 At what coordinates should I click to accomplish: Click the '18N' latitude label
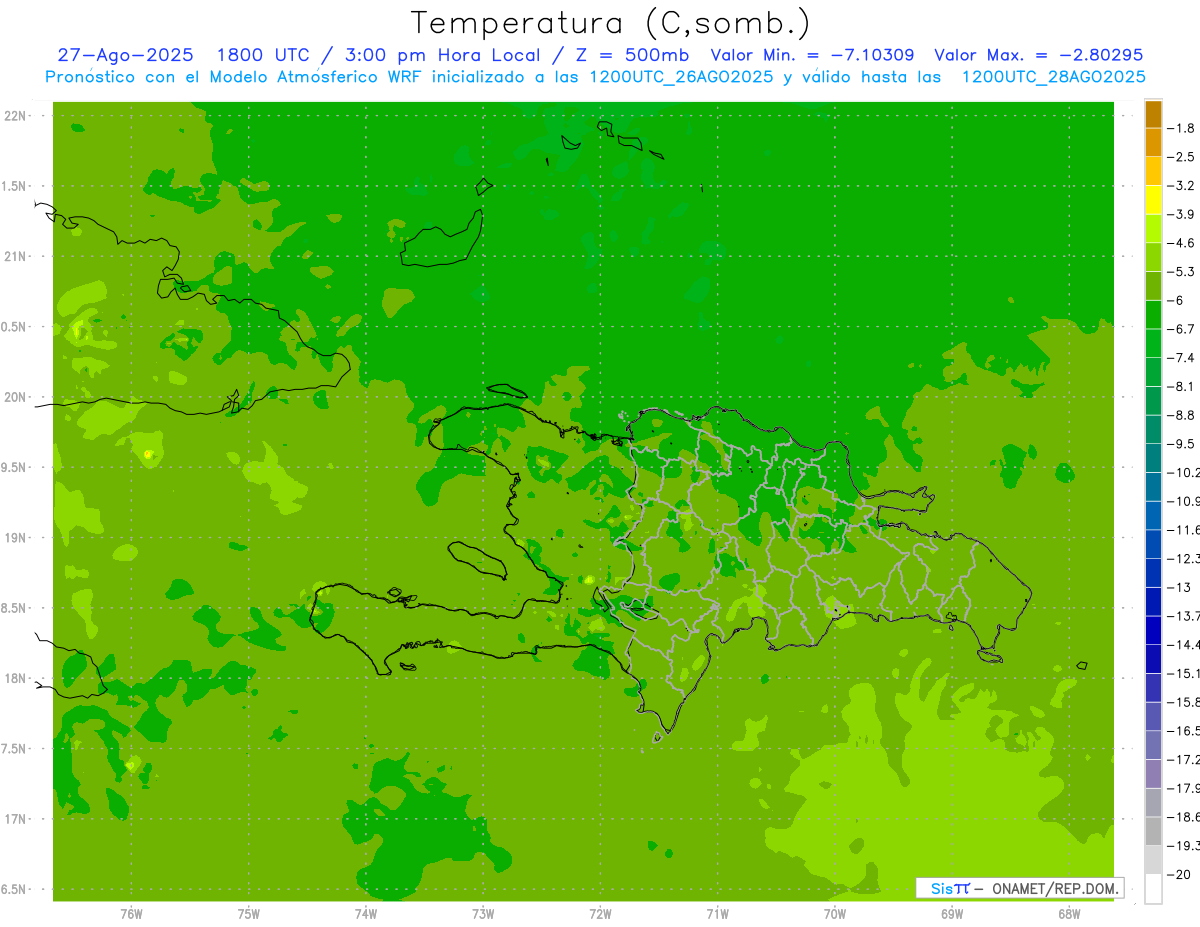click(x=15, y=679)
